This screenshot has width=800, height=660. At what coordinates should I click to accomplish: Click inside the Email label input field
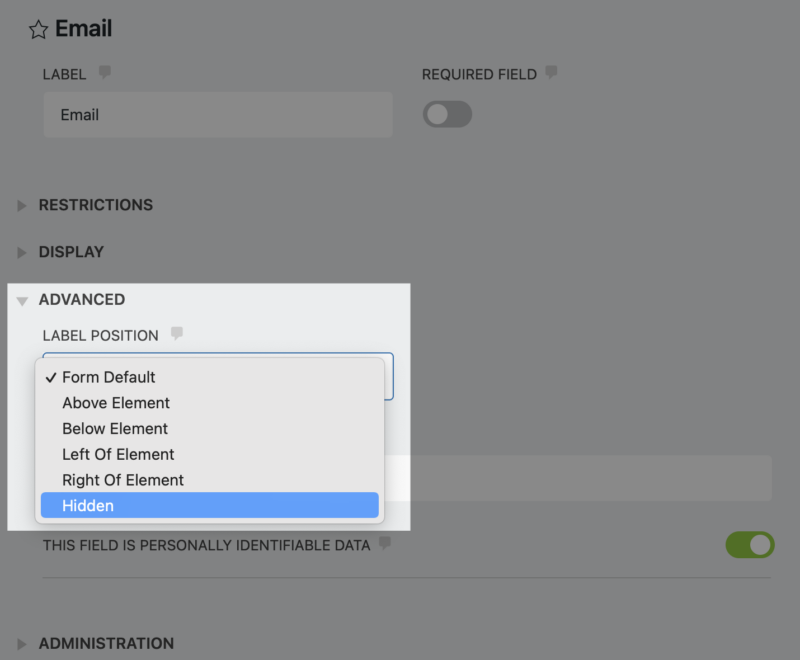click(216, 114)
